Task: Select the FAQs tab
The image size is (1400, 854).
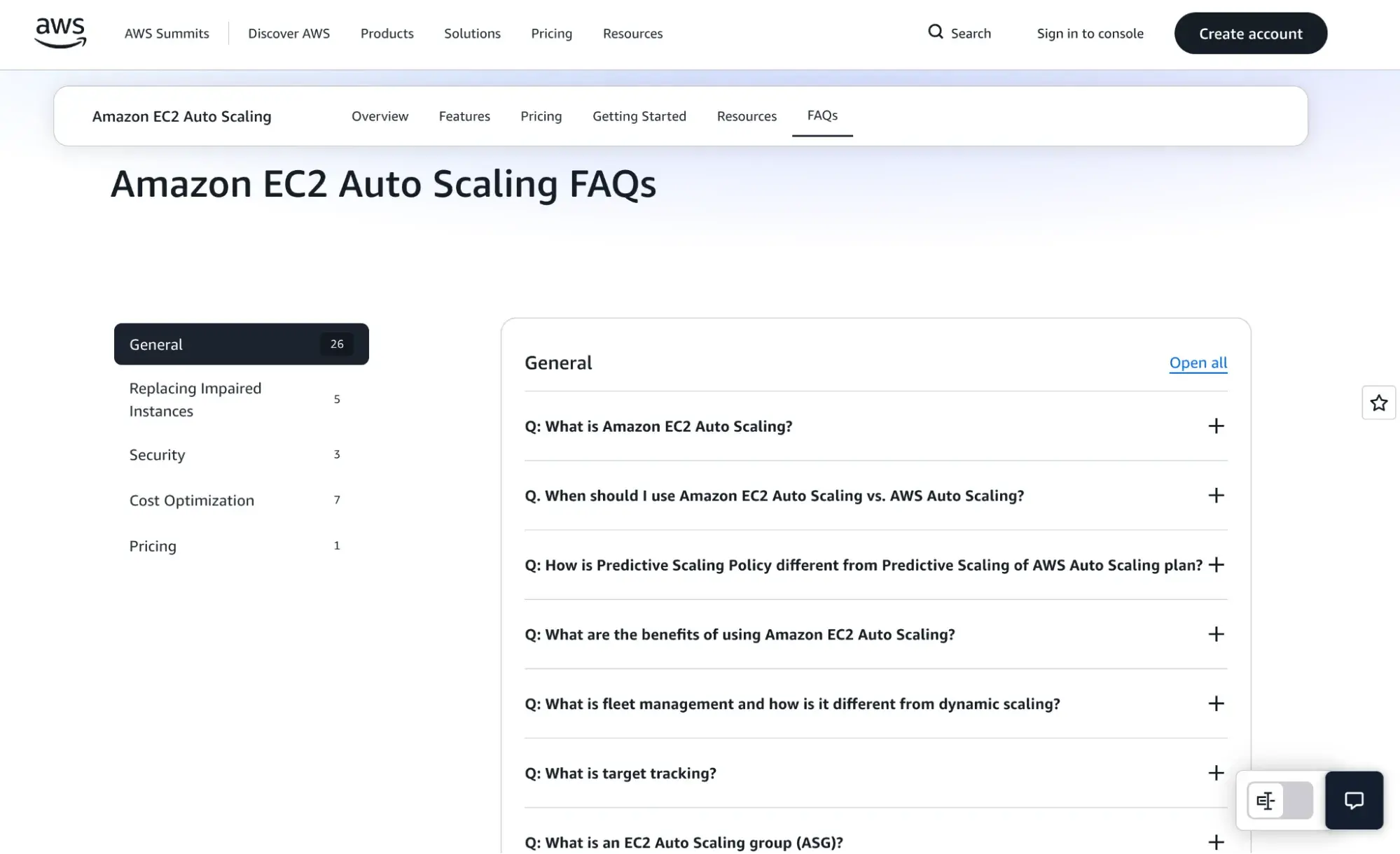Action: point(822,115)
